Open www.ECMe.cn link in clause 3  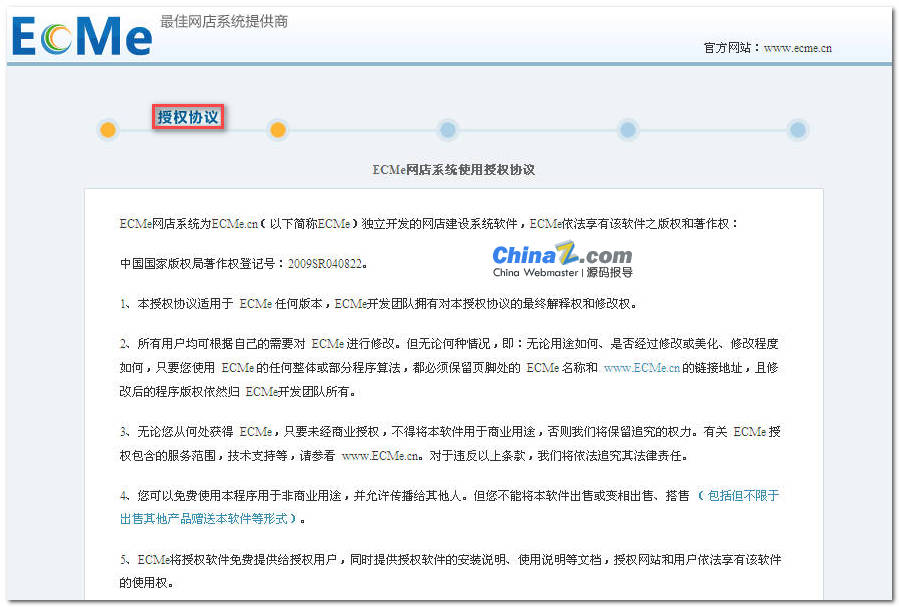coord(380,456)
